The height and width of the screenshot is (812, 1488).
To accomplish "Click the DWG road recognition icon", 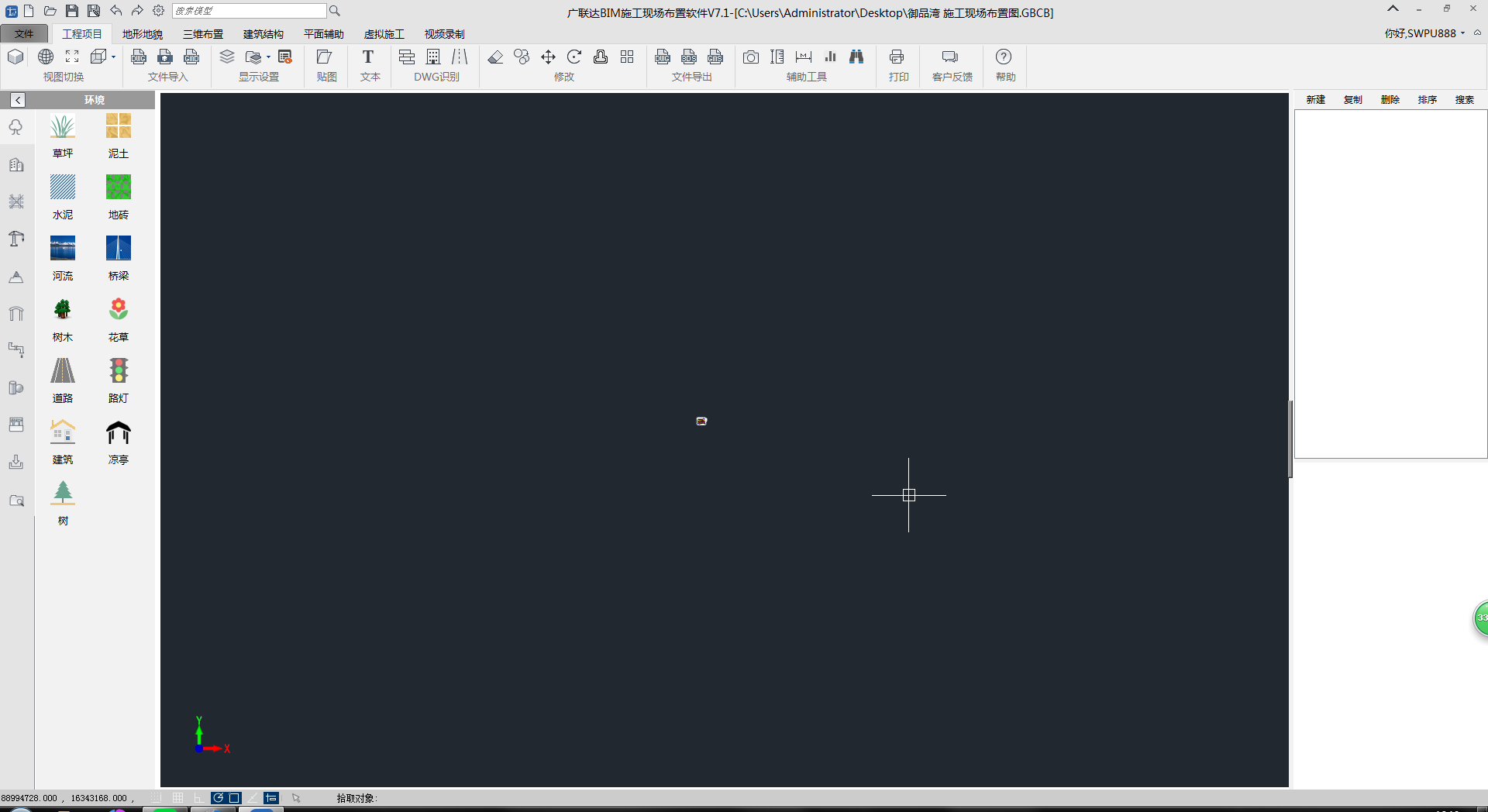I will tap(460, 57).
